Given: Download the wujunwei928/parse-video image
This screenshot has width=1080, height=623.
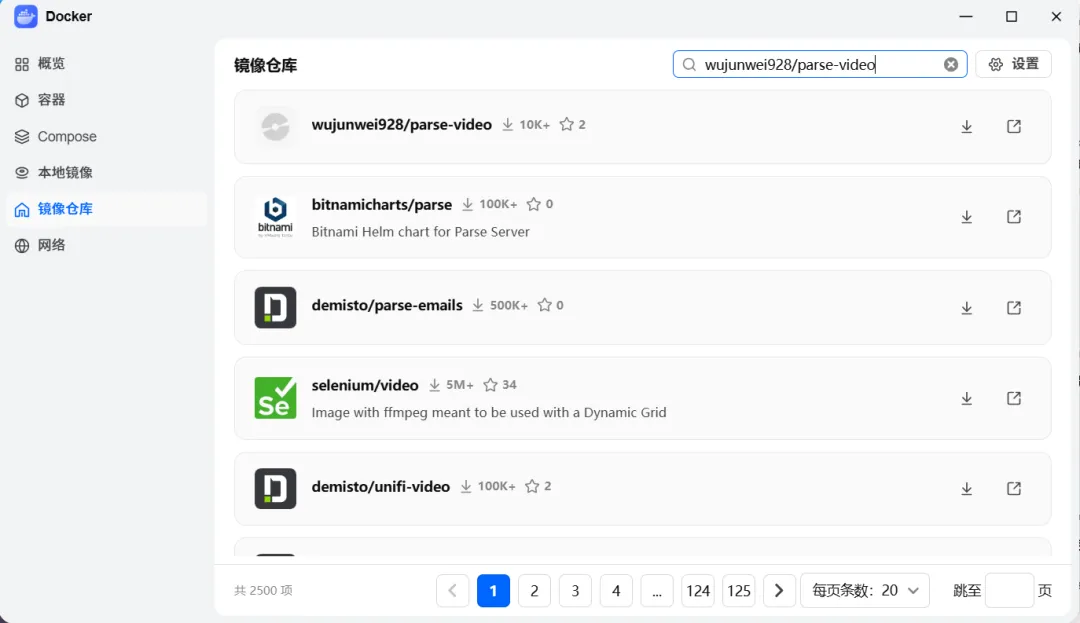Looking at the screenshot, I should 966,127.
